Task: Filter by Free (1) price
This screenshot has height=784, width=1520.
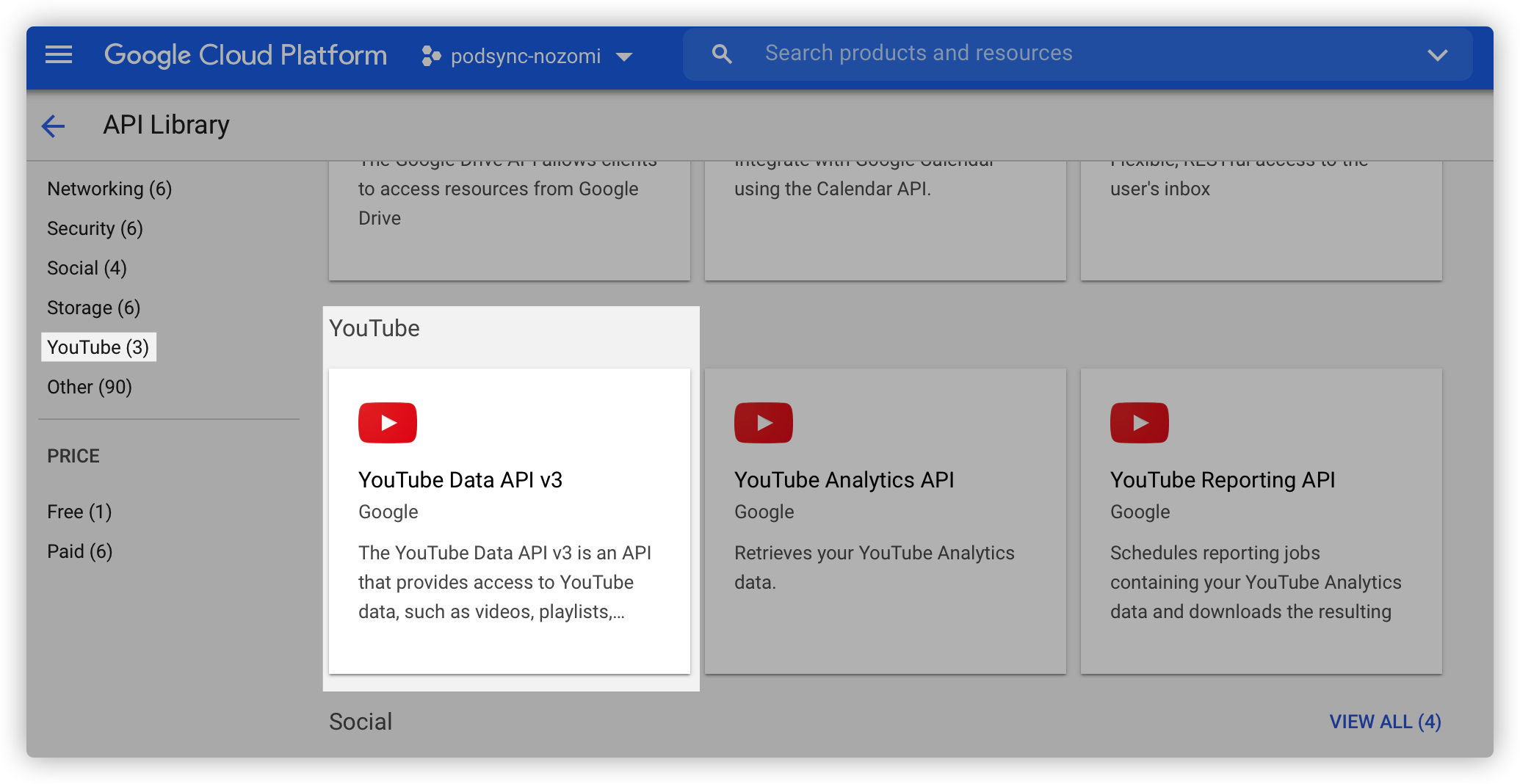Action: 79,512
